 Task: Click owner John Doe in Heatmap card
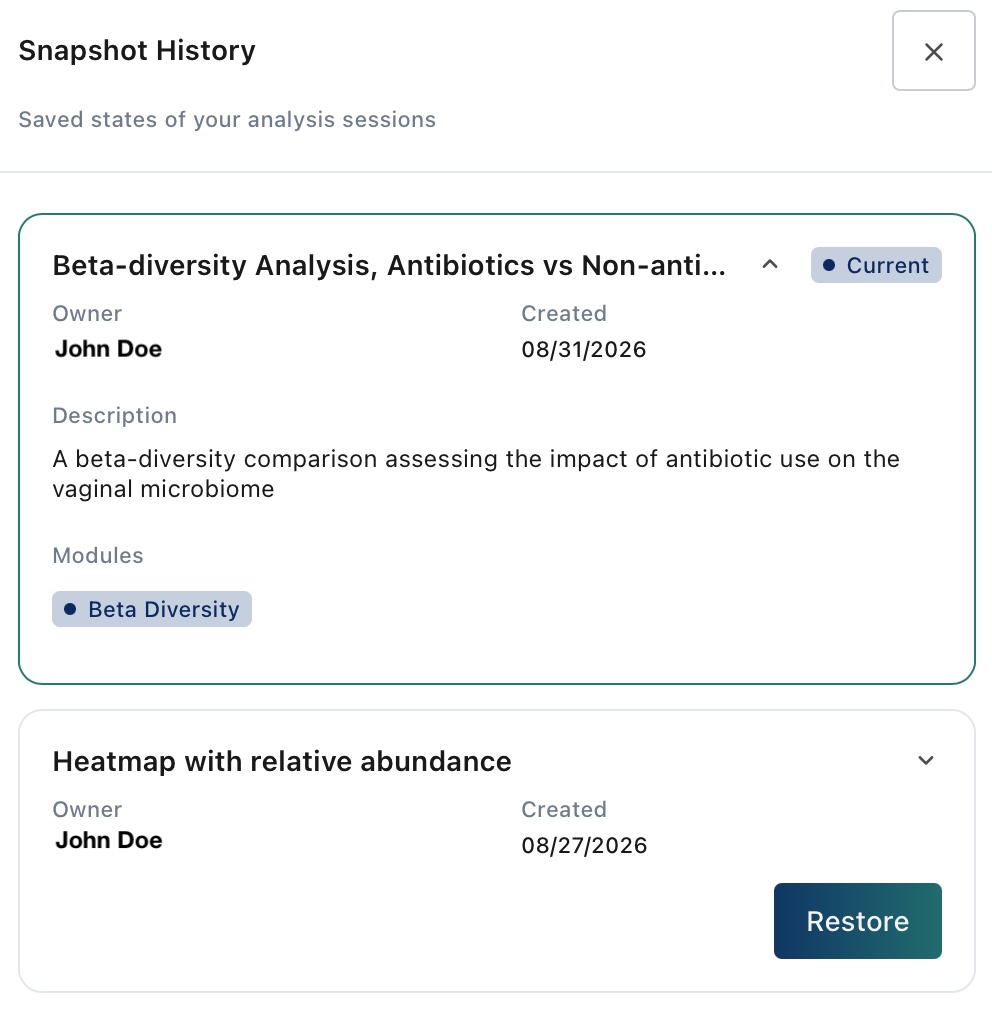pos(108,840)
